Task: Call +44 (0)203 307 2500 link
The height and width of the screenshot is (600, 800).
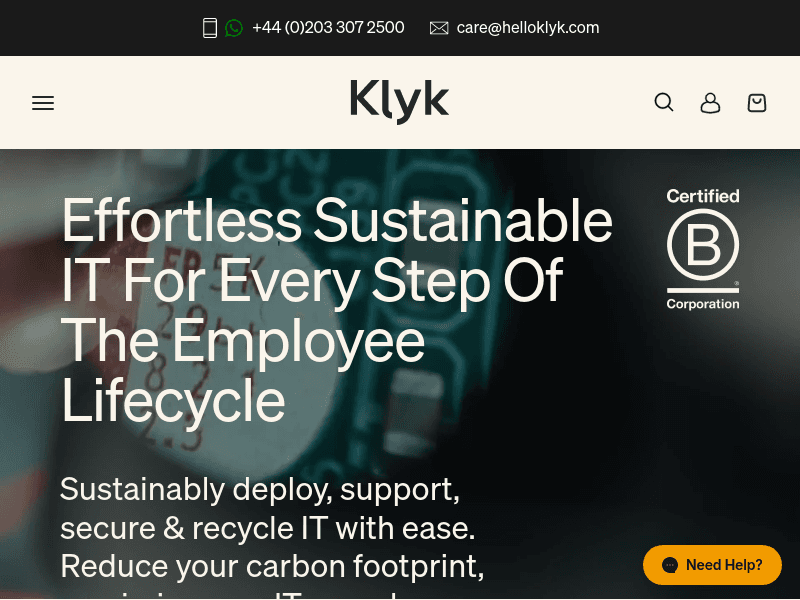Action: (328, 28)
